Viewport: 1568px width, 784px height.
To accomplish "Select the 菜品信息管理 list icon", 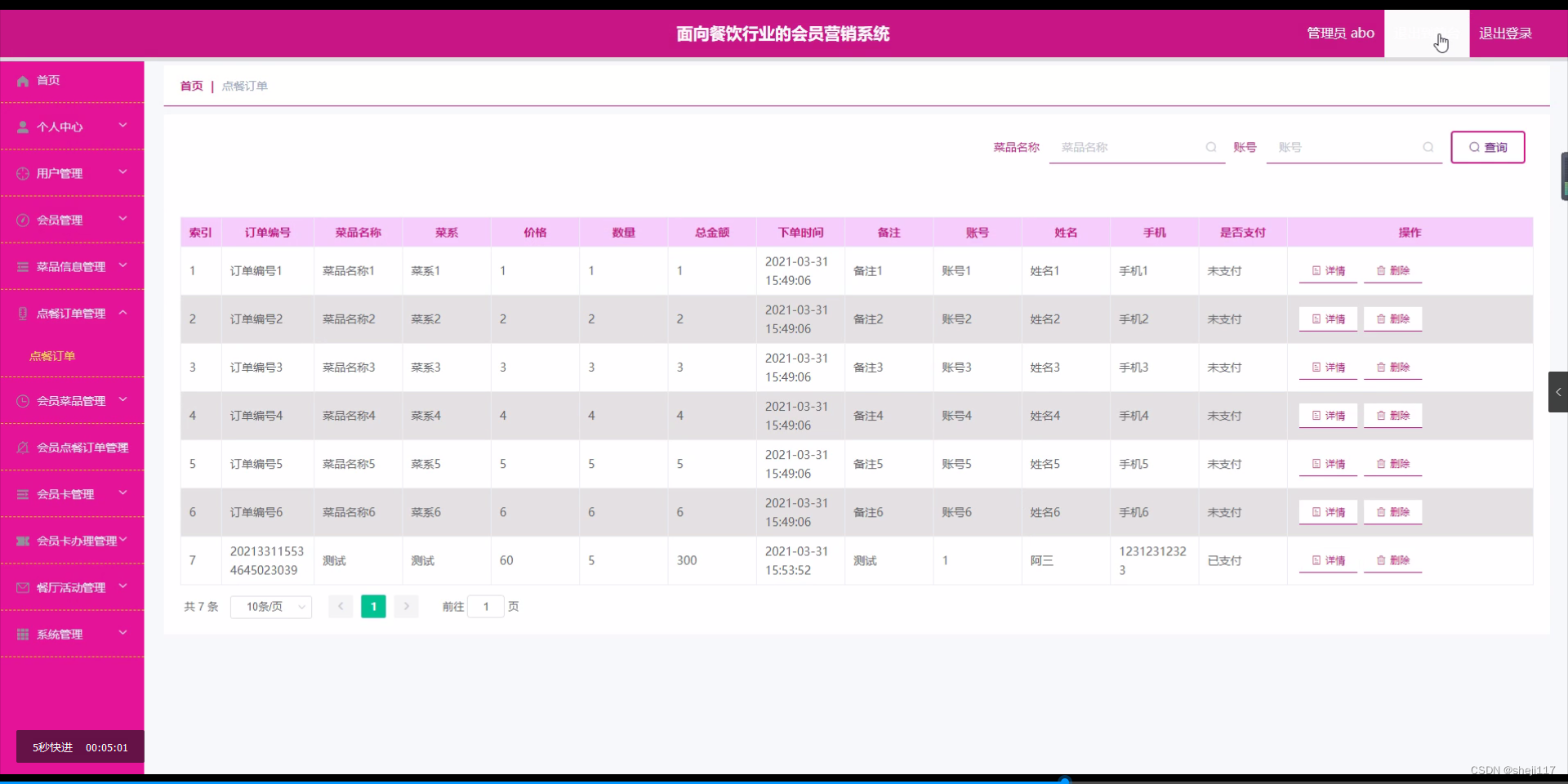I will tap(22, 266).
